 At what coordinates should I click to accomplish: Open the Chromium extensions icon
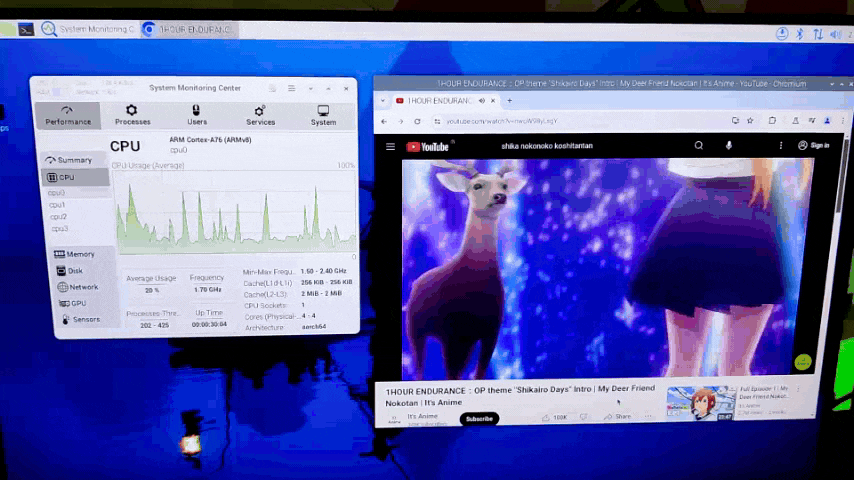[772, 120]
